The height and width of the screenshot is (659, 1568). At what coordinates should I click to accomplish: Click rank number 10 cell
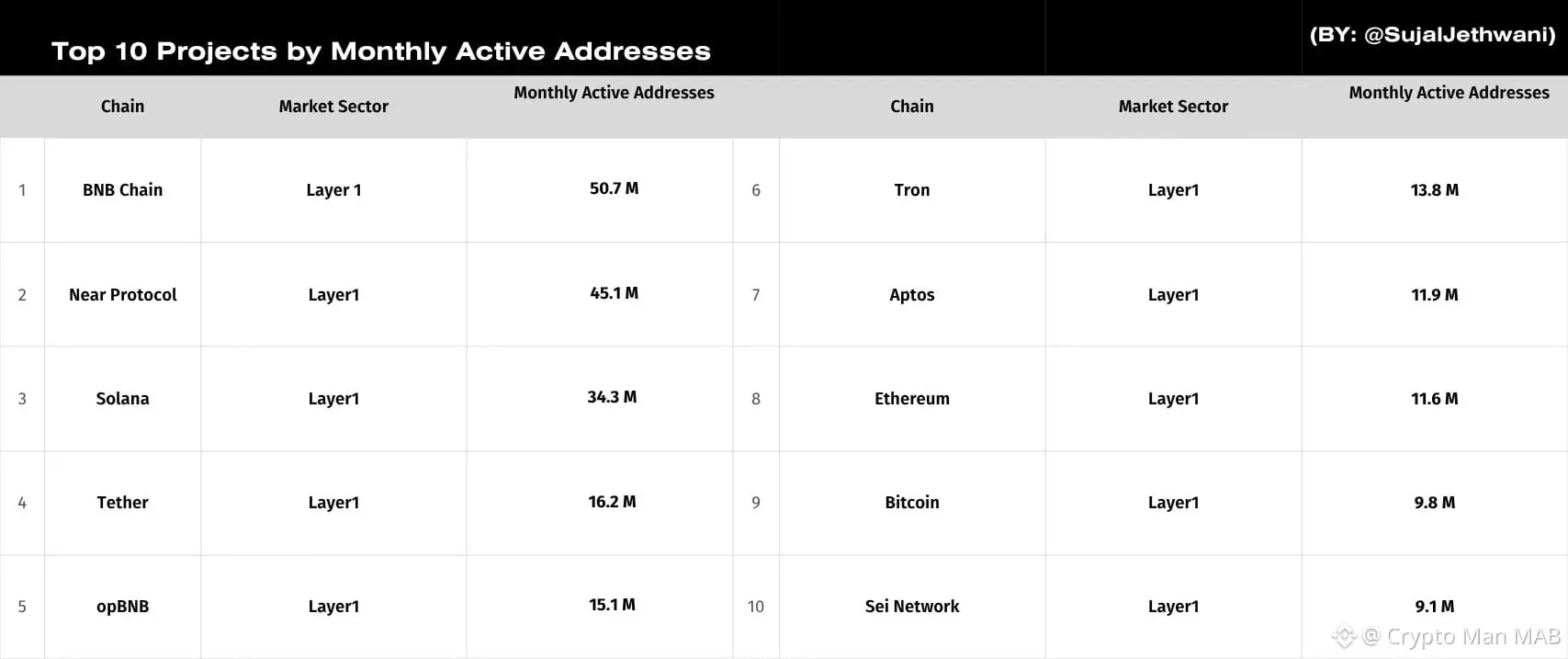pyautogui.click(x=756, y=607)
